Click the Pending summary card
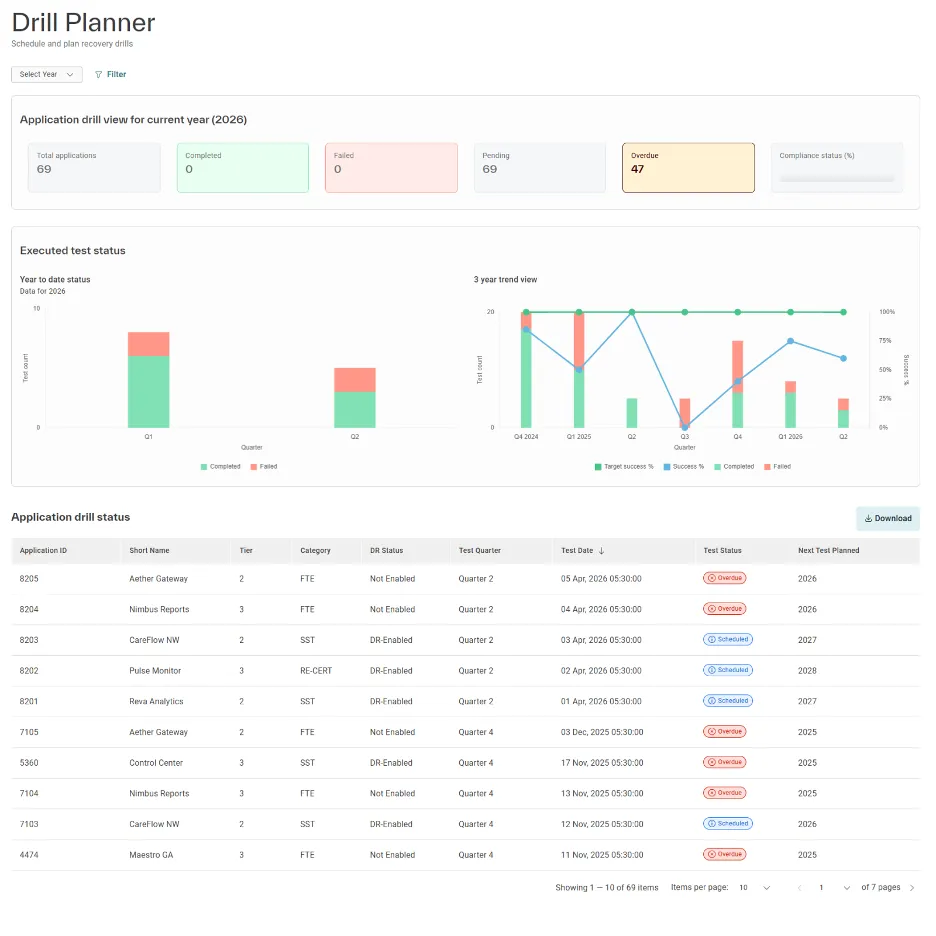Viewport: 936px width, 936px height. coord(540,168)
